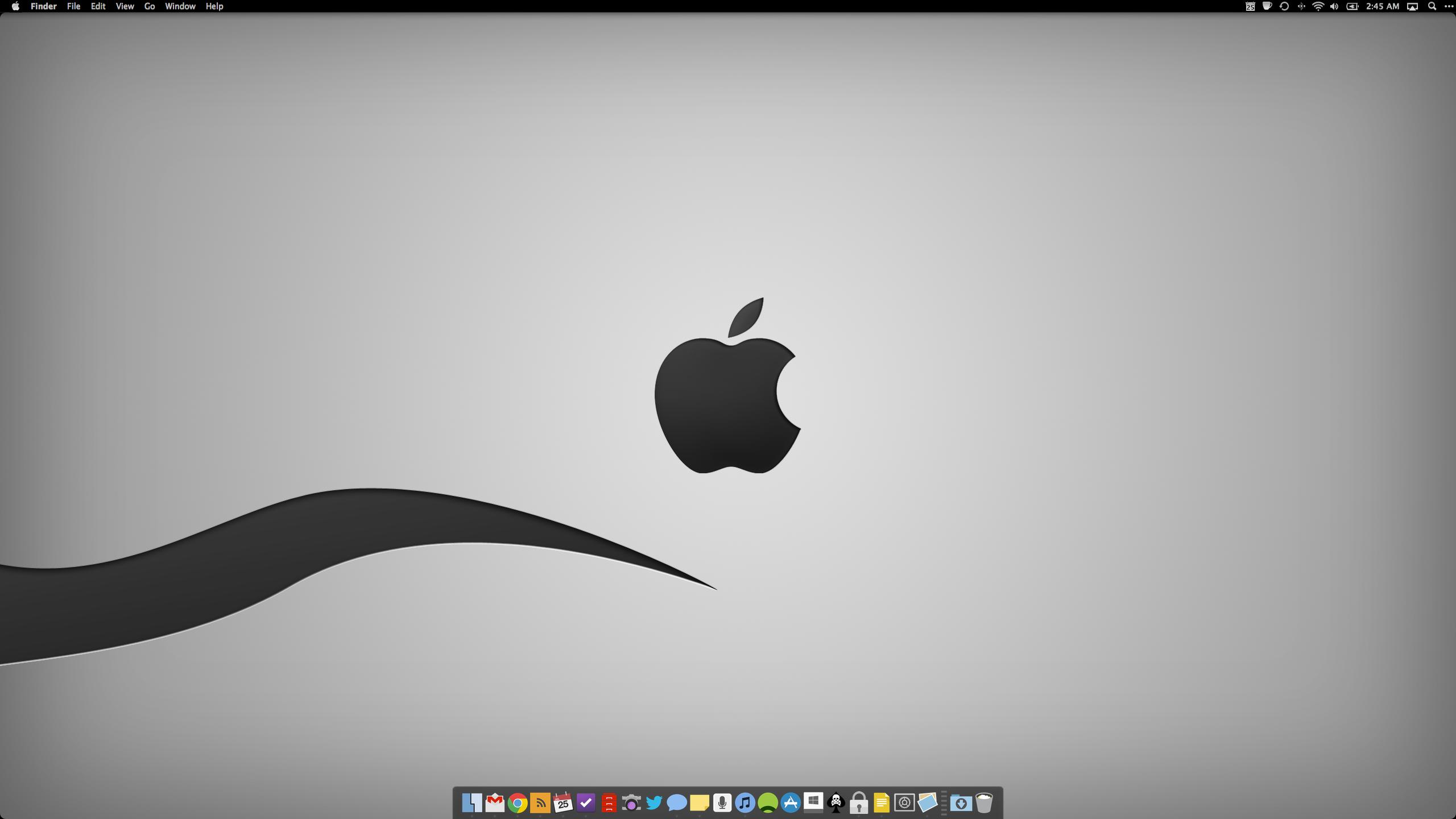Screen dimensions: 1456x819
Task: Open the Go menu
Action: [150, 6]
